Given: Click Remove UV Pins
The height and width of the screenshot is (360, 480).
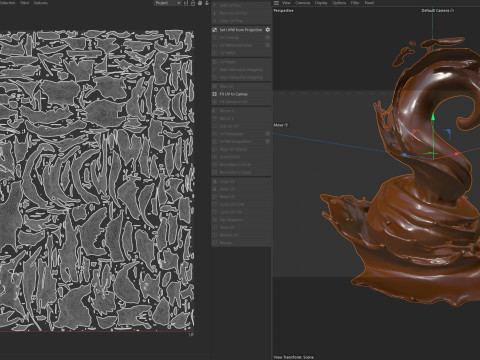Looking at the screenshot, I should pos(241,13).
